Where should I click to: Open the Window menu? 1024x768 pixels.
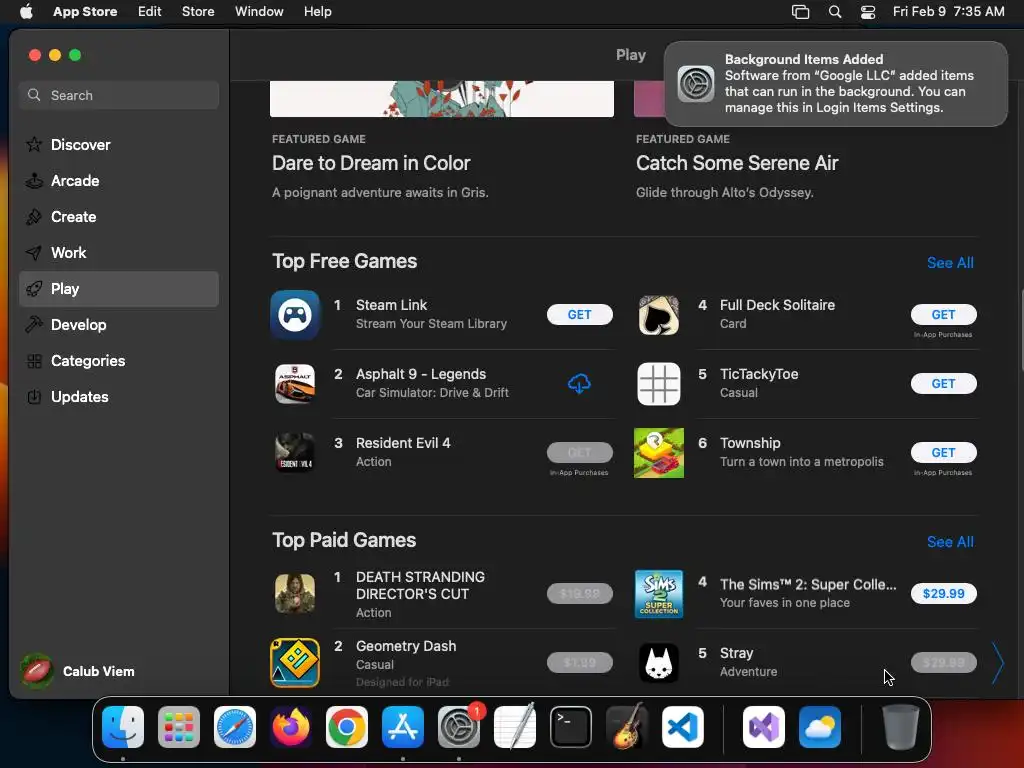(259, 12)
